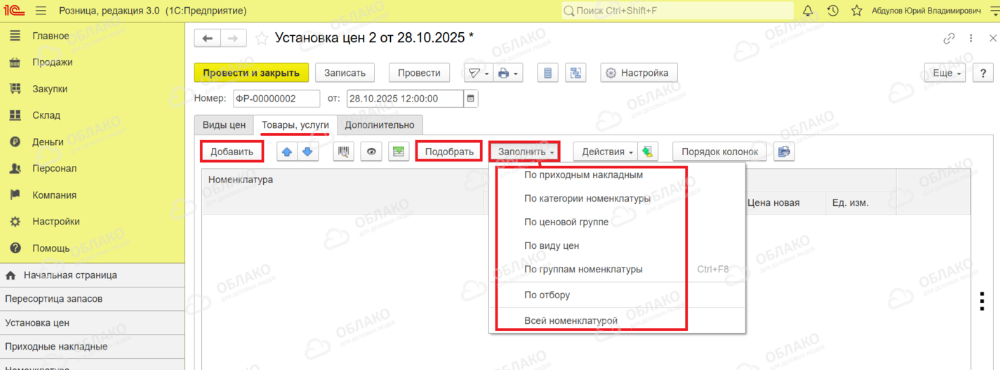This screenshot has width=1000, height=370.
Task: Open help question mark button
Action: 983,73
